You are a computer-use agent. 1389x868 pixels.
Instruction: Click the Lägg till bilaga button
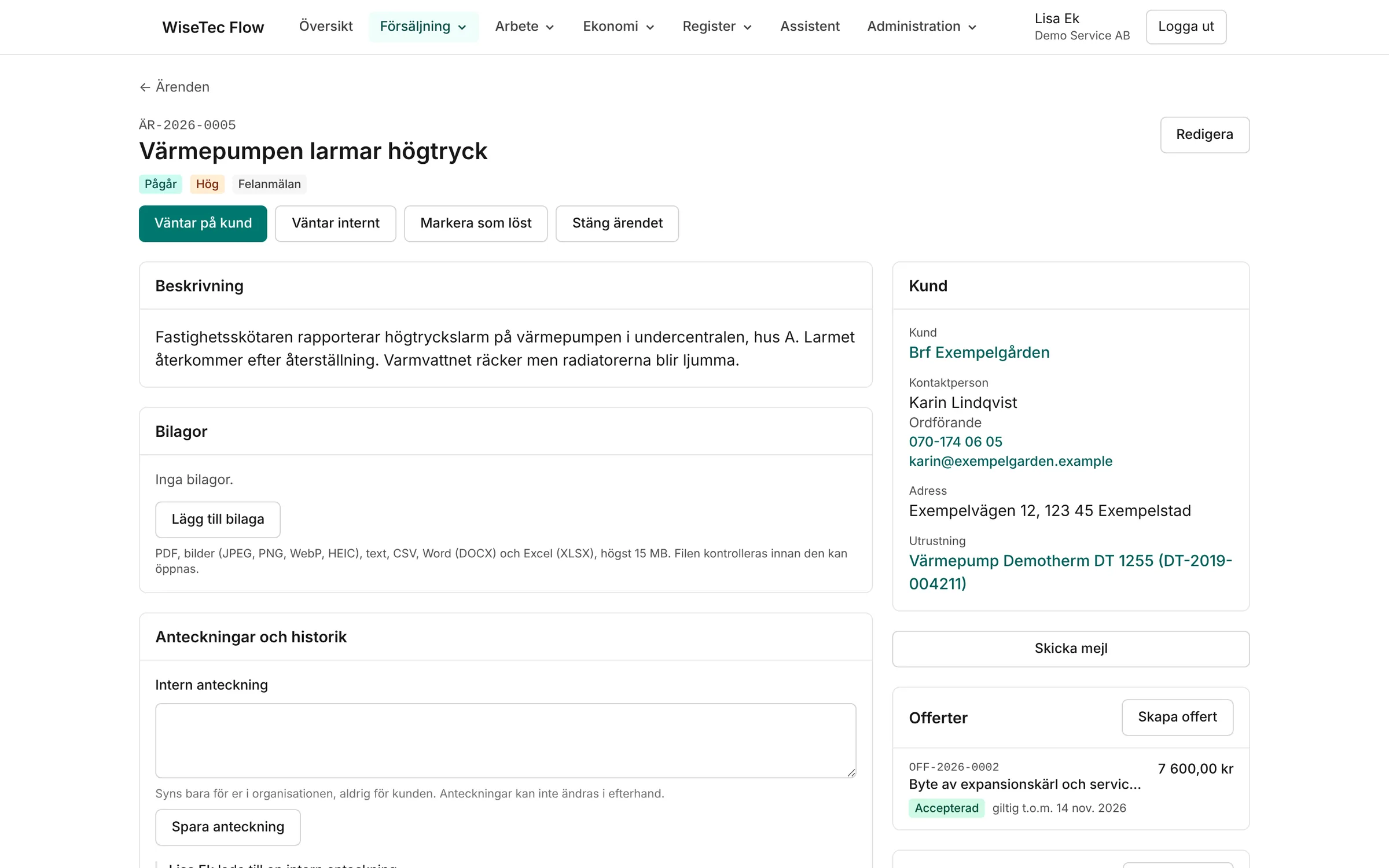click(218, 520)
